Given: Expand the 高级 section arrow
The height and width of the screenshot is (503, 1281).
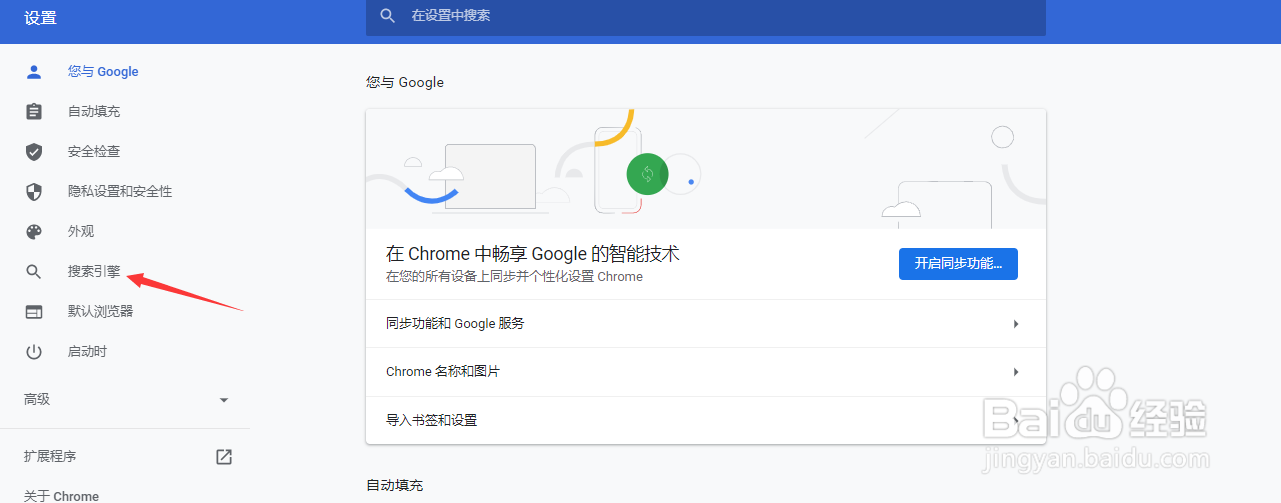Looking at the screenshot, I should 224,400.
